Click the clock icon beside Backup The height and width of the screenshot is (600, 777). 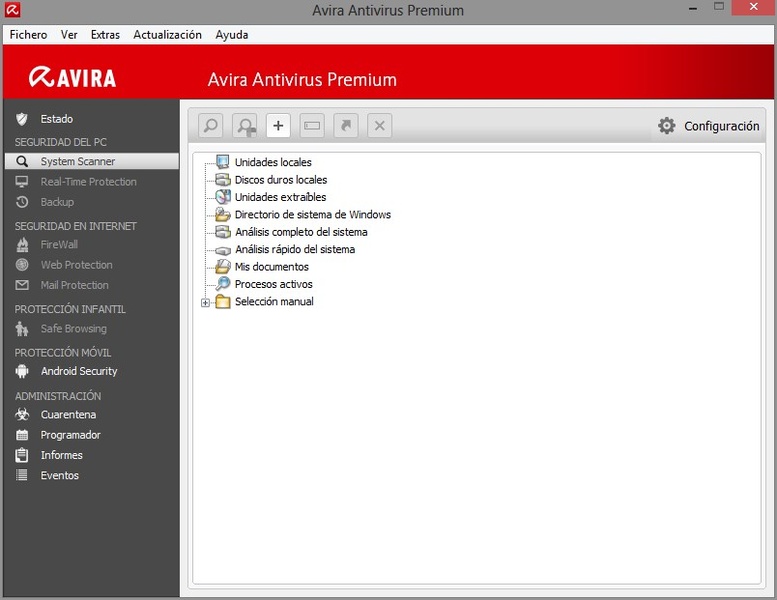[x=22, y=202]
